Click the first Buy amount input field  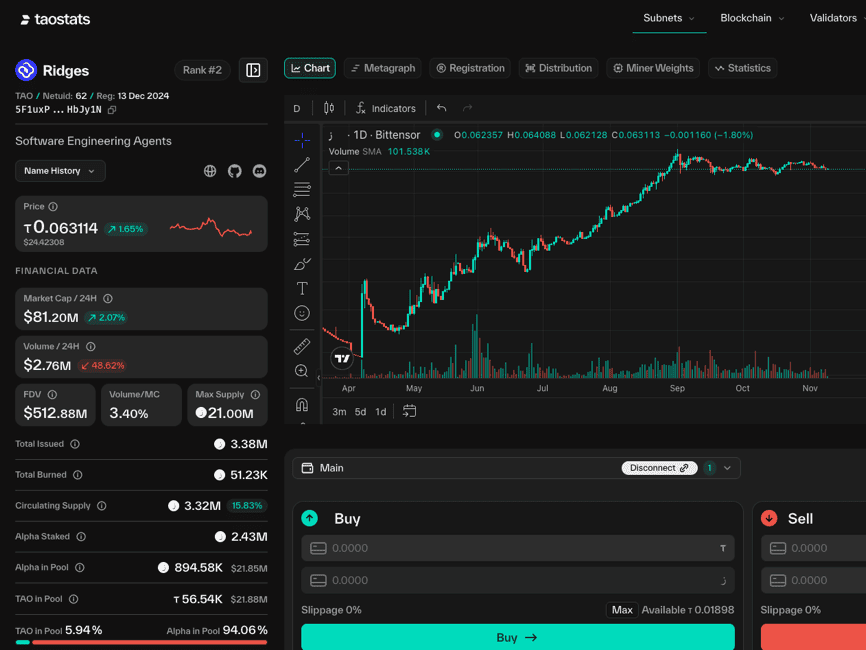517,548
